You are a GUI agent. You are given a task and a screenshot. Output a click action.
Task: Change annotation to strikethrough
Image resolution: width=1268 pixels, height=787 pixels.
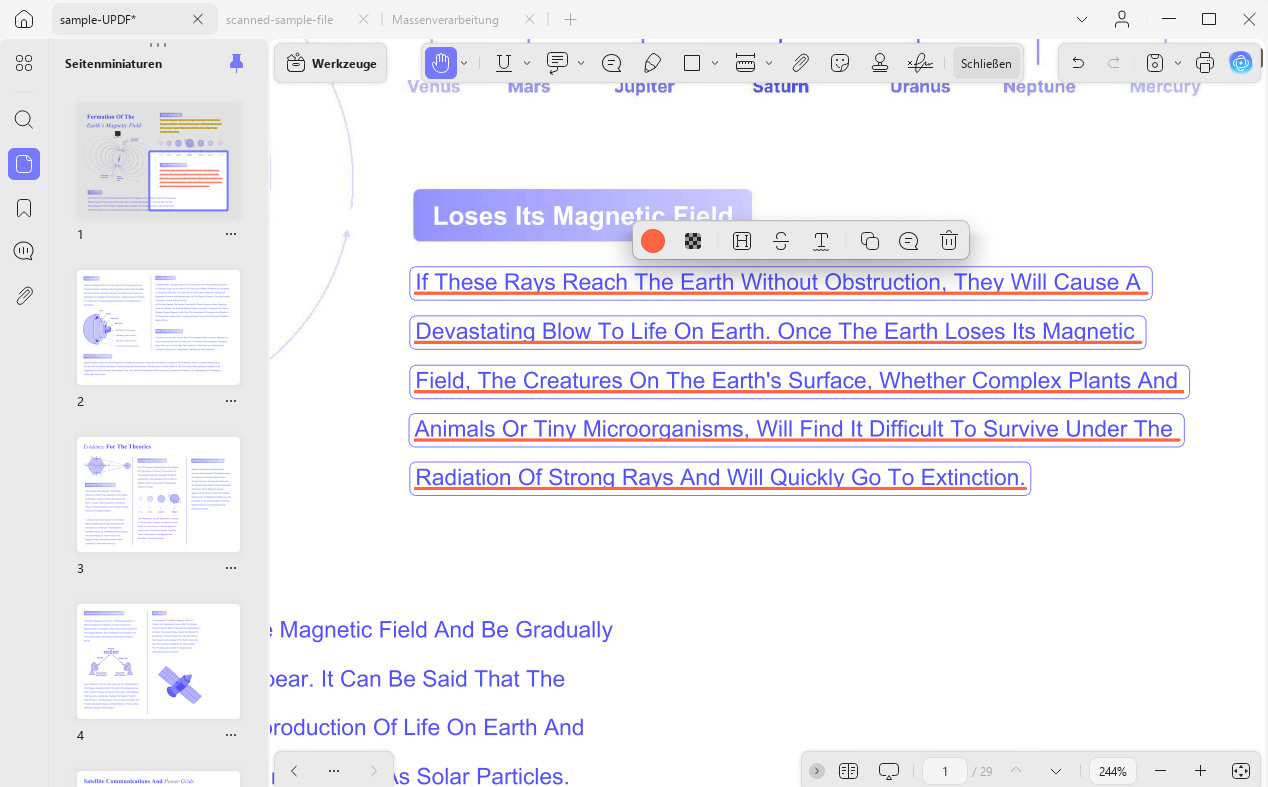pyautogui.click(x=782, y=241)
